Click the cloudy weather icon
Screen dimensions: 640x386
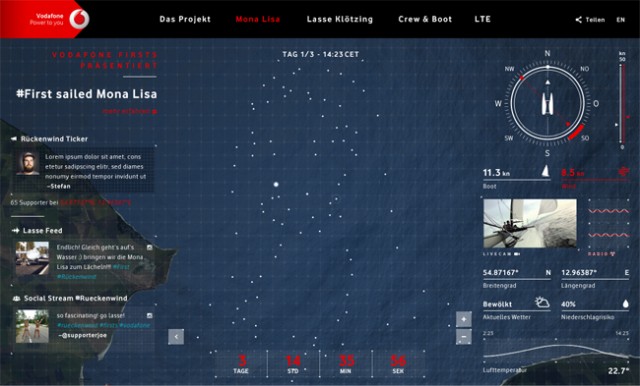[x=542, y=303]
